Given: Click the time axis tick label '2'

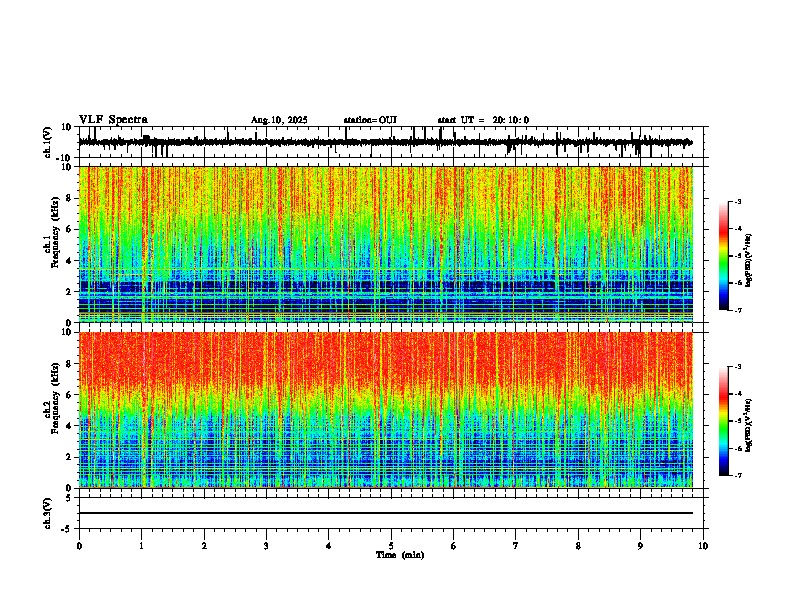Looking at the screenshot, I should tap(204, 546).
